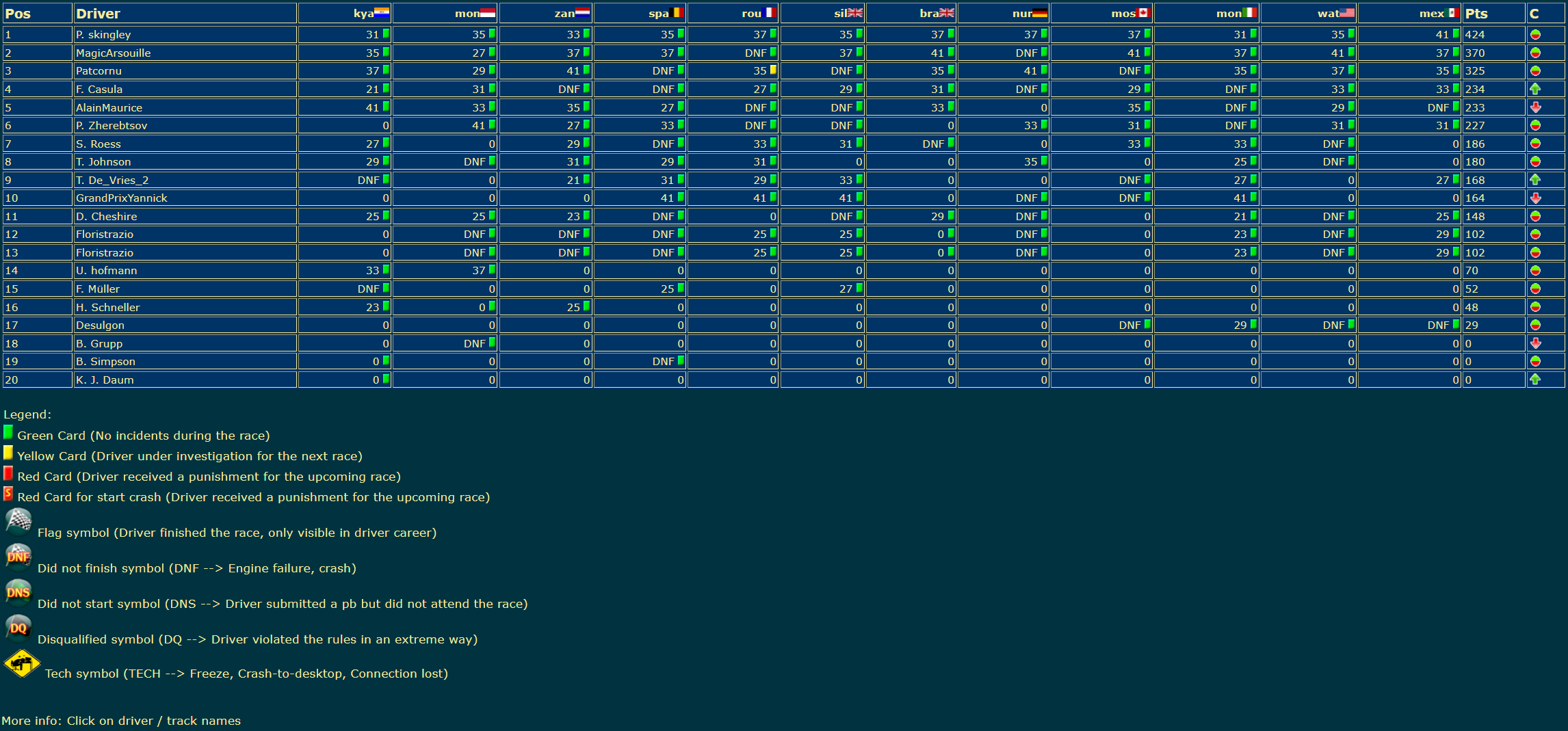Select the Driver column header
The width and height of the screenshot is (1568, 731).
click(98, 14)
